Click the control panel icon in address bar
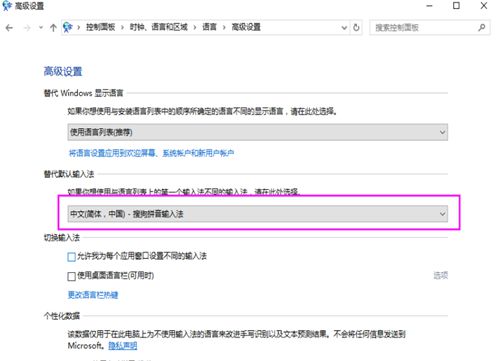This screenshot has width=500, height=361. coord(68,27)
